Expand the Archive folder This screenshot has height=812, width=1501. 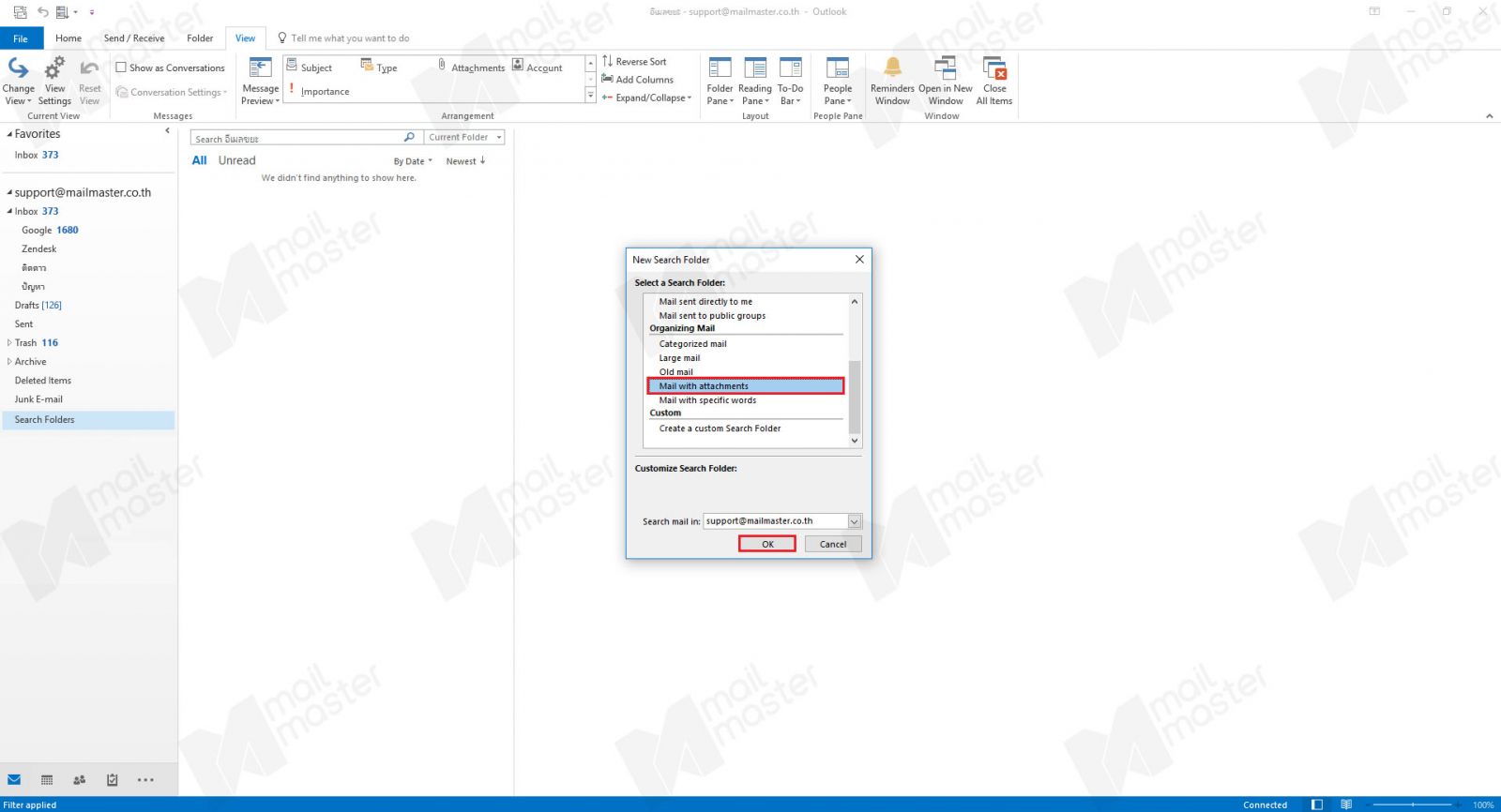(x=9, y=361)
